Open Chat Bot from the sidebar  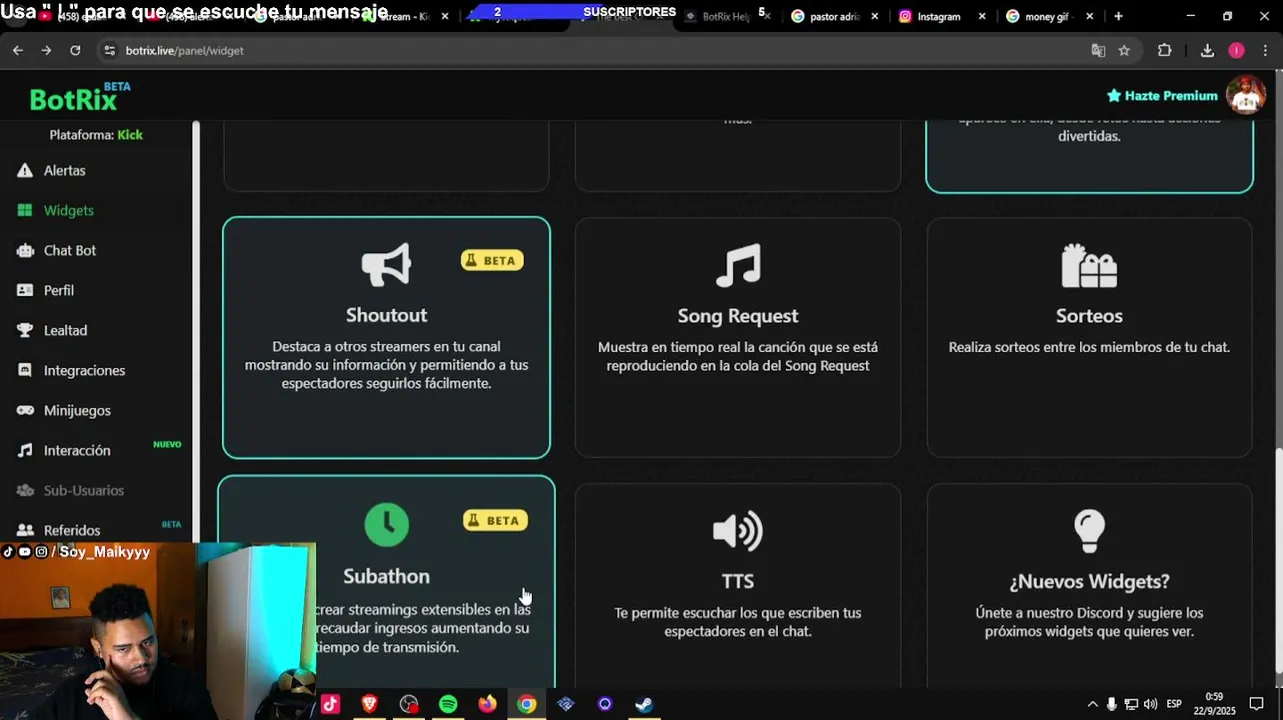(70, 251)
